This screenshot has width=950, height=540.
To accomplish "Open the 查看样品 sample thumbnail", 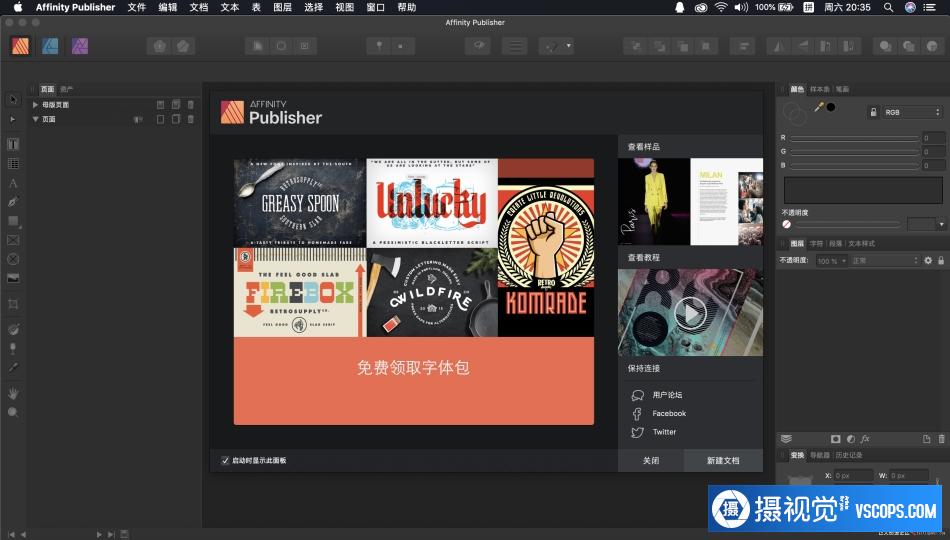I will click(x=690, y=201).
